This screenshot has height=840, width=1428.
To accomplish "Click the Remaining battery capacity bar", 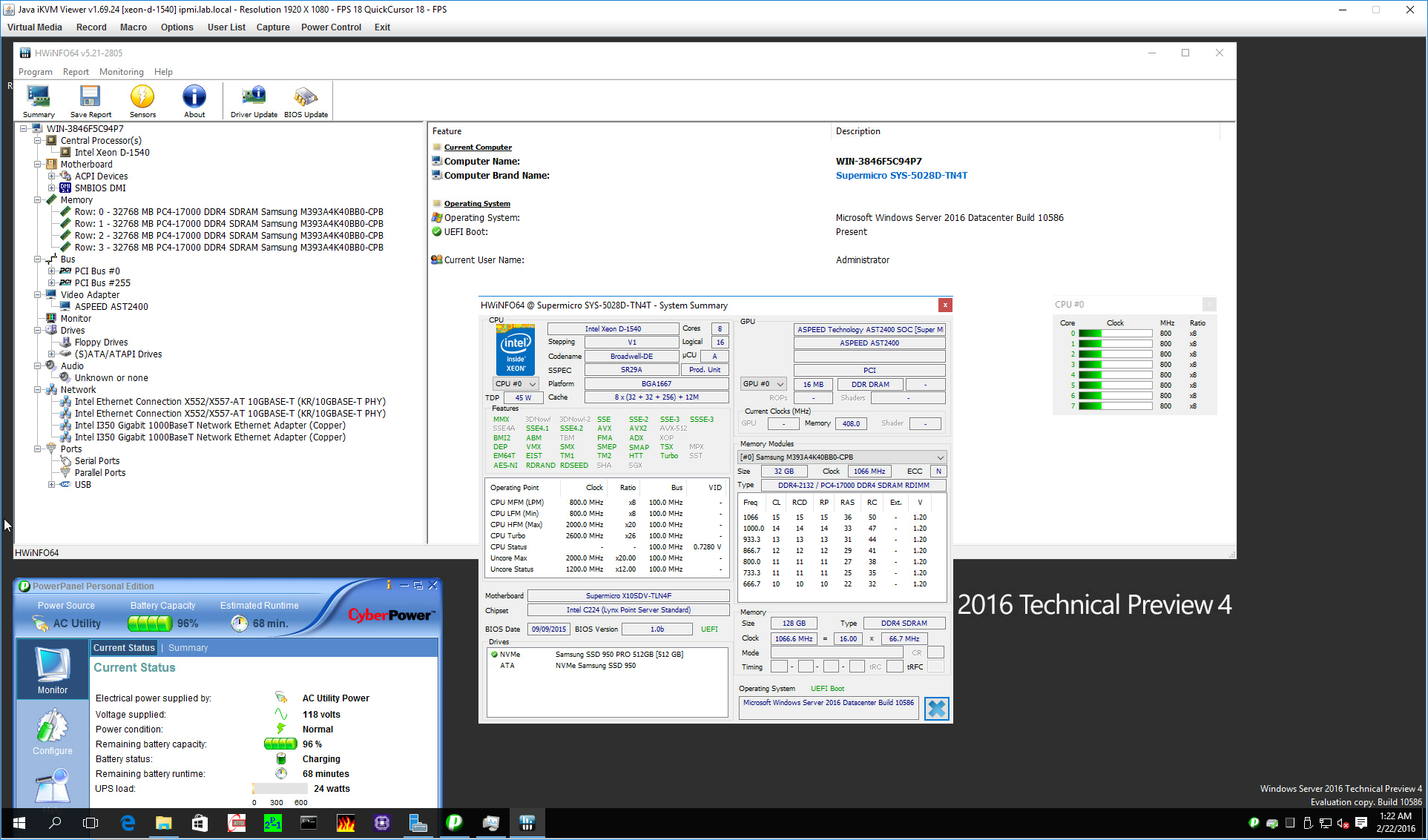I will [x=280, y=744].
